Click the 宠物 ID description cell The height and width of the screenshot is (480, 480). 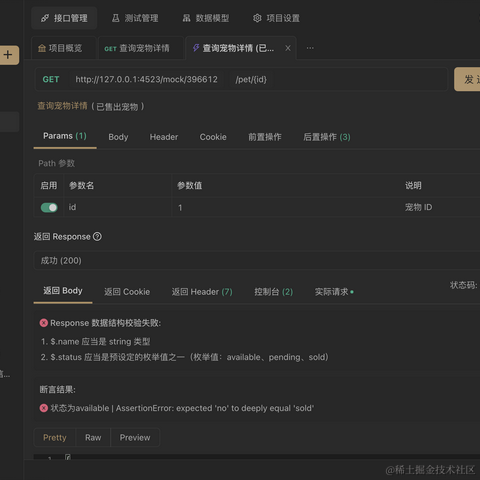[x=418, y=207]
